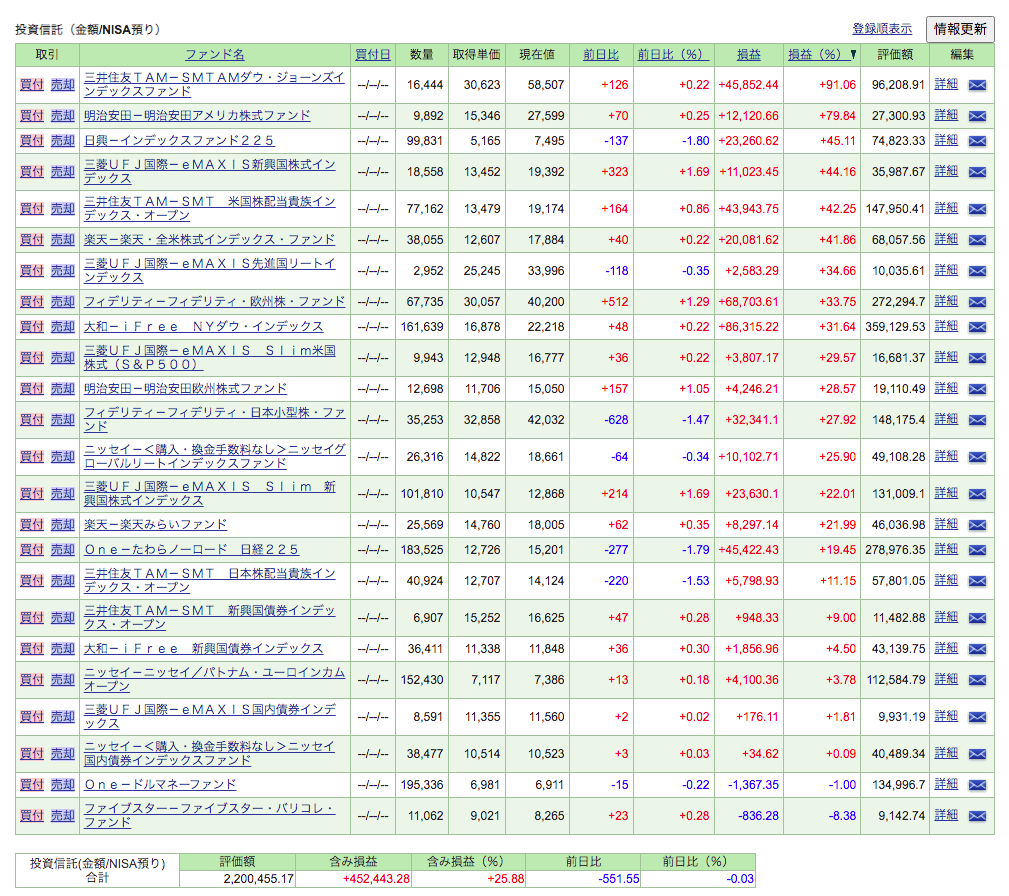The image size is (1009, 896).
Task: Open fund page 明治安田欧州株式ファンド
Action: click(185, 388)
